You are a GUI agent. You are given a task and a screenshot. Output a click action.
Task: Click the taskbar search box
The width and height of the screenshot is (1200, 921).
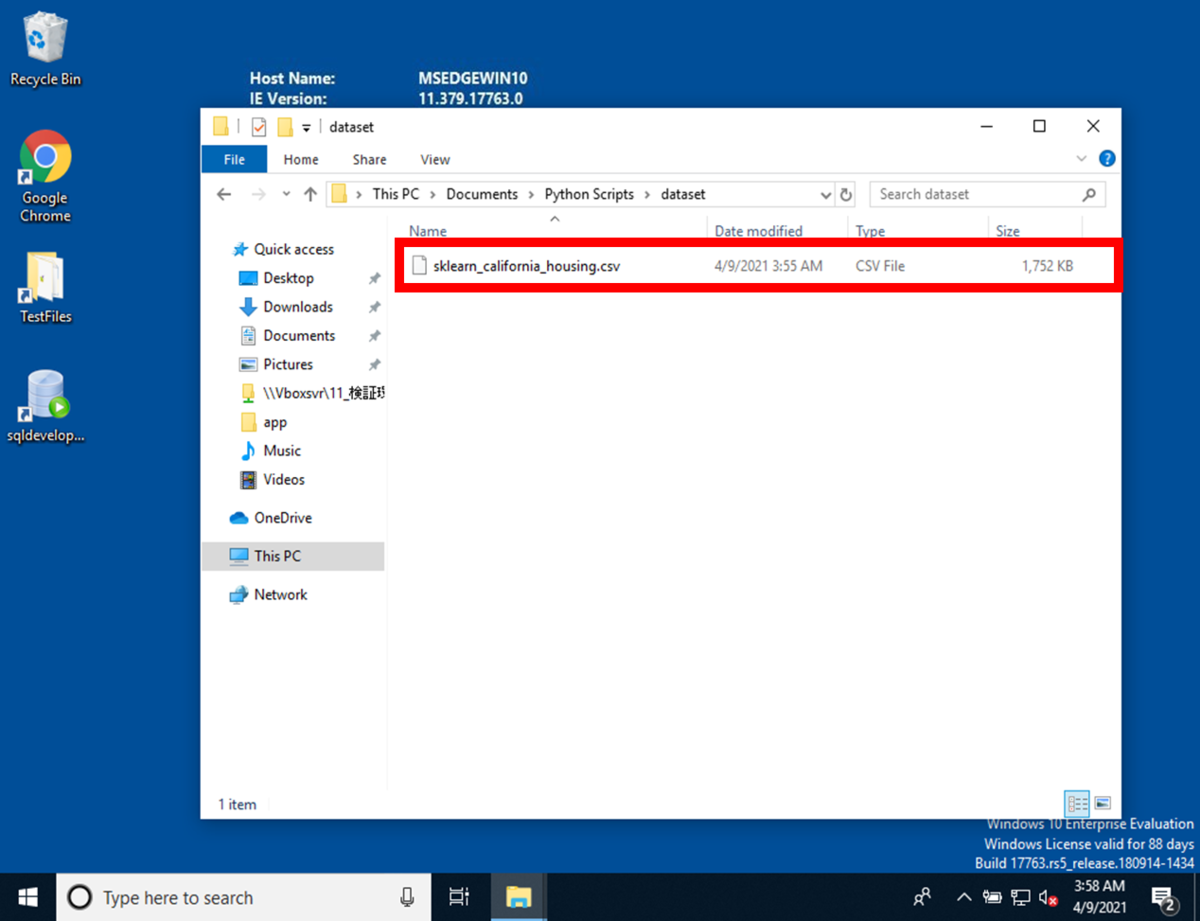243,897
